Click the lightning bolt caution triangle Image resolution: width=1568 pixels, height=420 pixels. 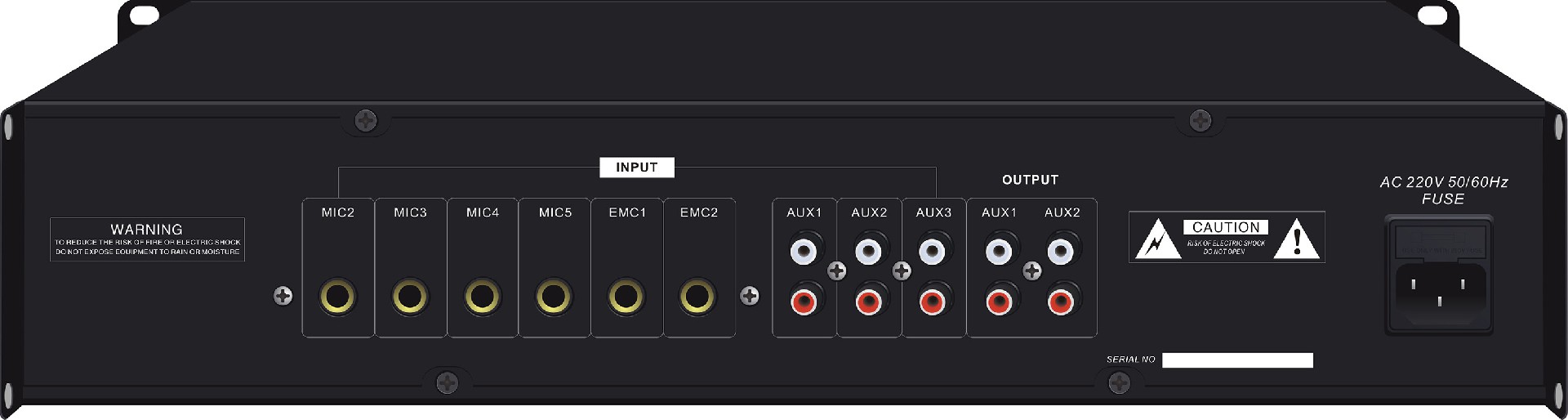tap(1156, 240)
